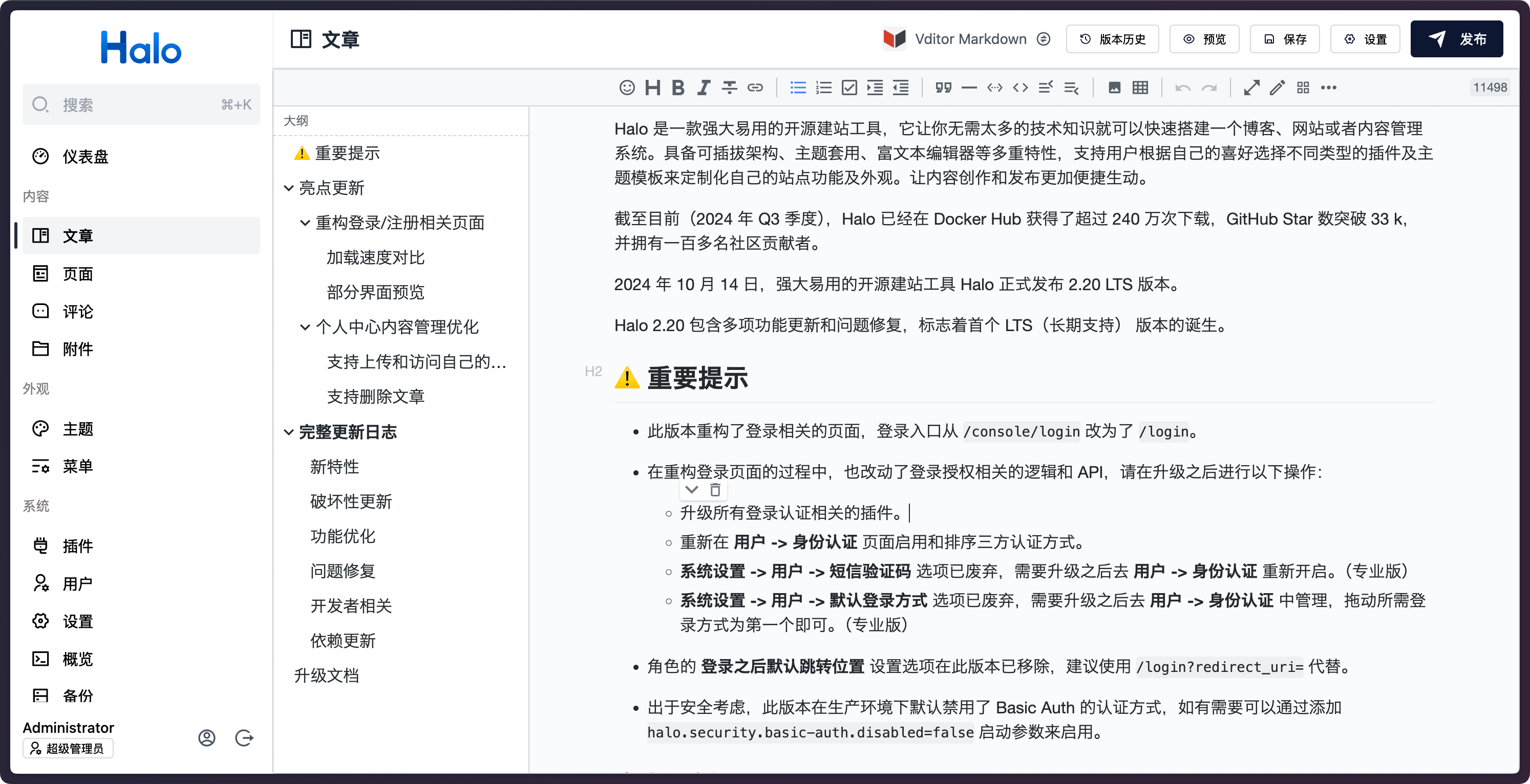
Task: Collapse the 亮点更新 outline section
Action: click(289, 188)
